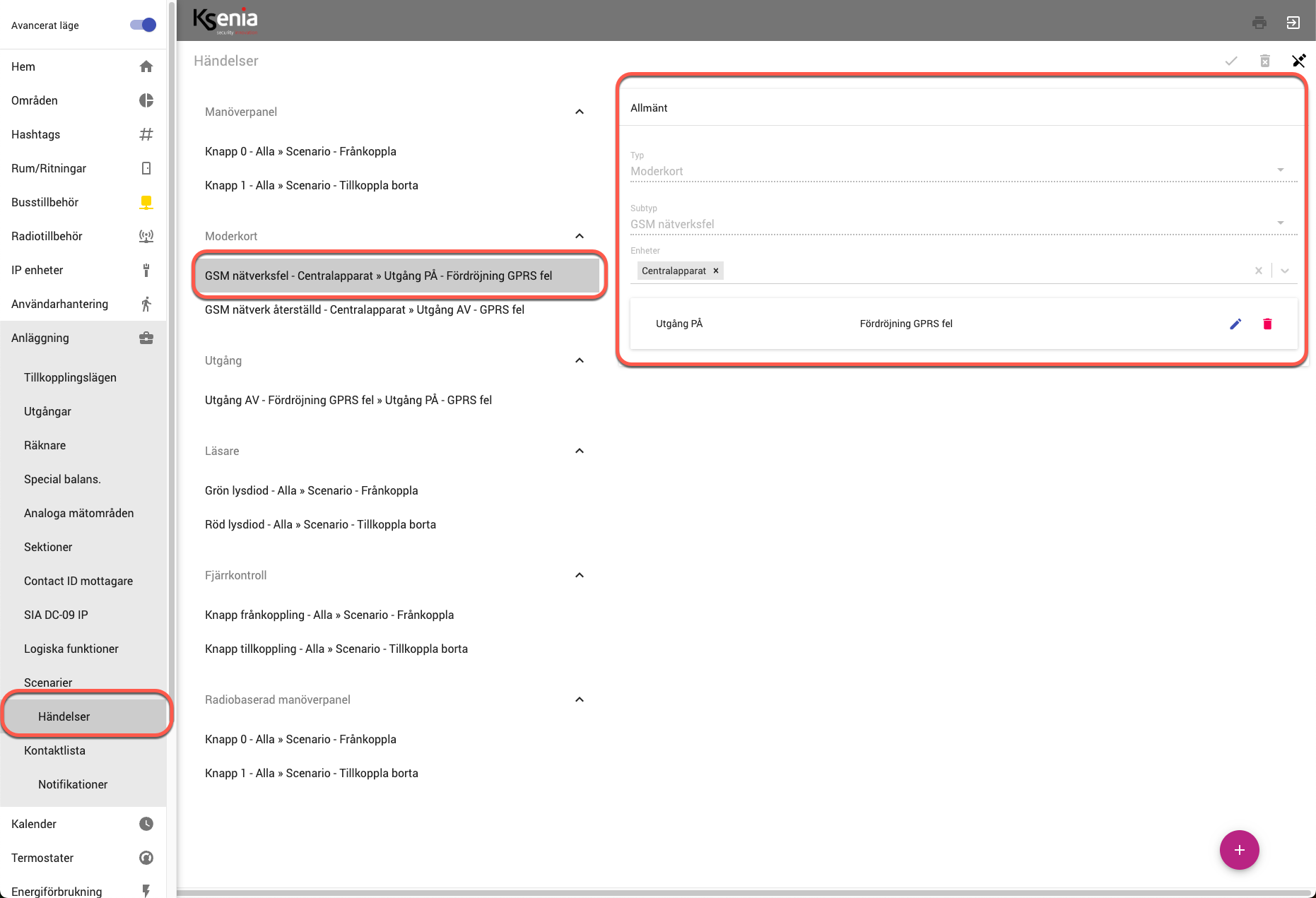The height and width of the screenshot is (898, 1316).
Task: Toggle the Avancerat läge switch
Action: click(143, 25)
